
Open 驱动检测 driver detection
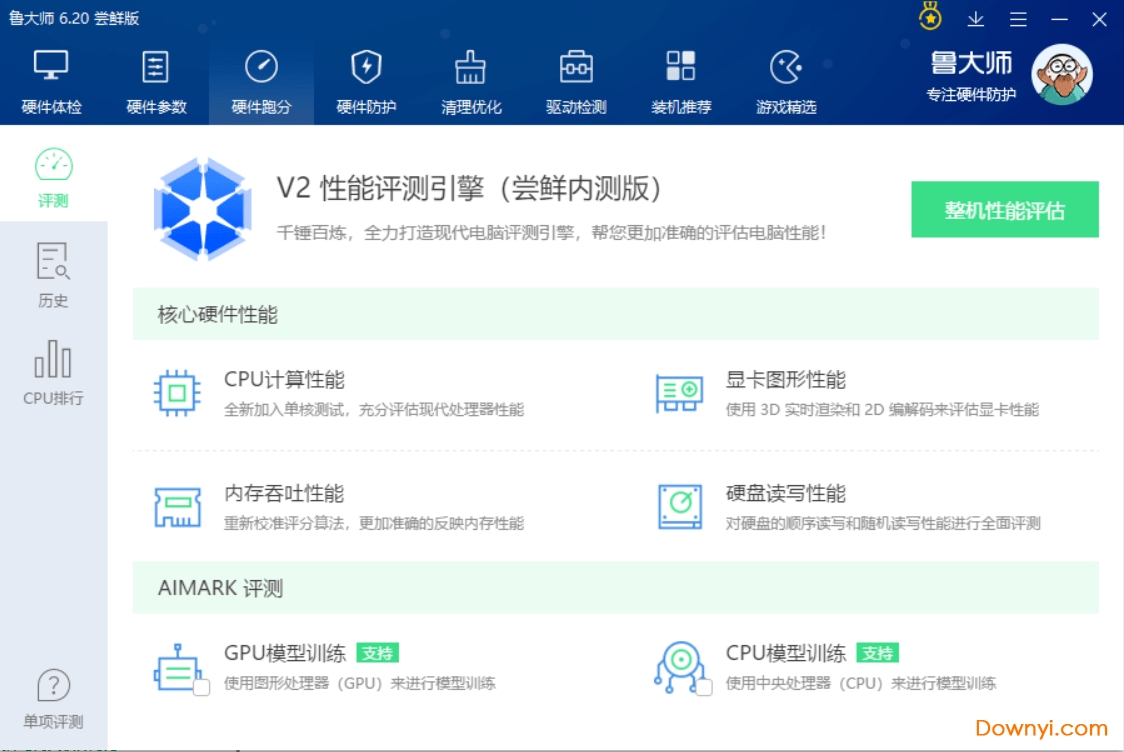pos(576,80)
